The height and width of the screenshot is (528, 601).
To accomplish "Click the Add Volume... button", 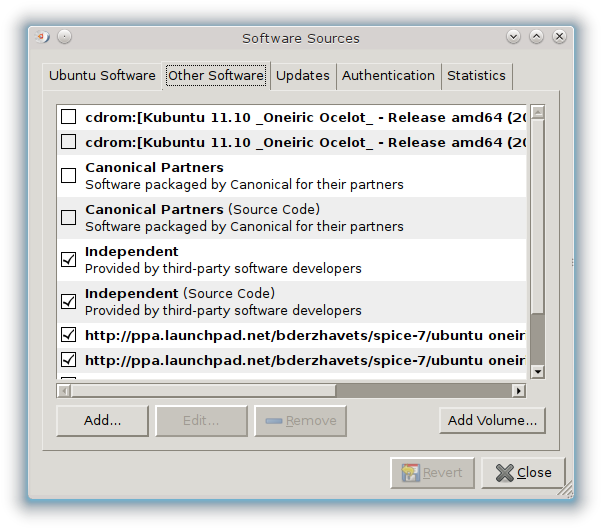I will coord(493,420).
